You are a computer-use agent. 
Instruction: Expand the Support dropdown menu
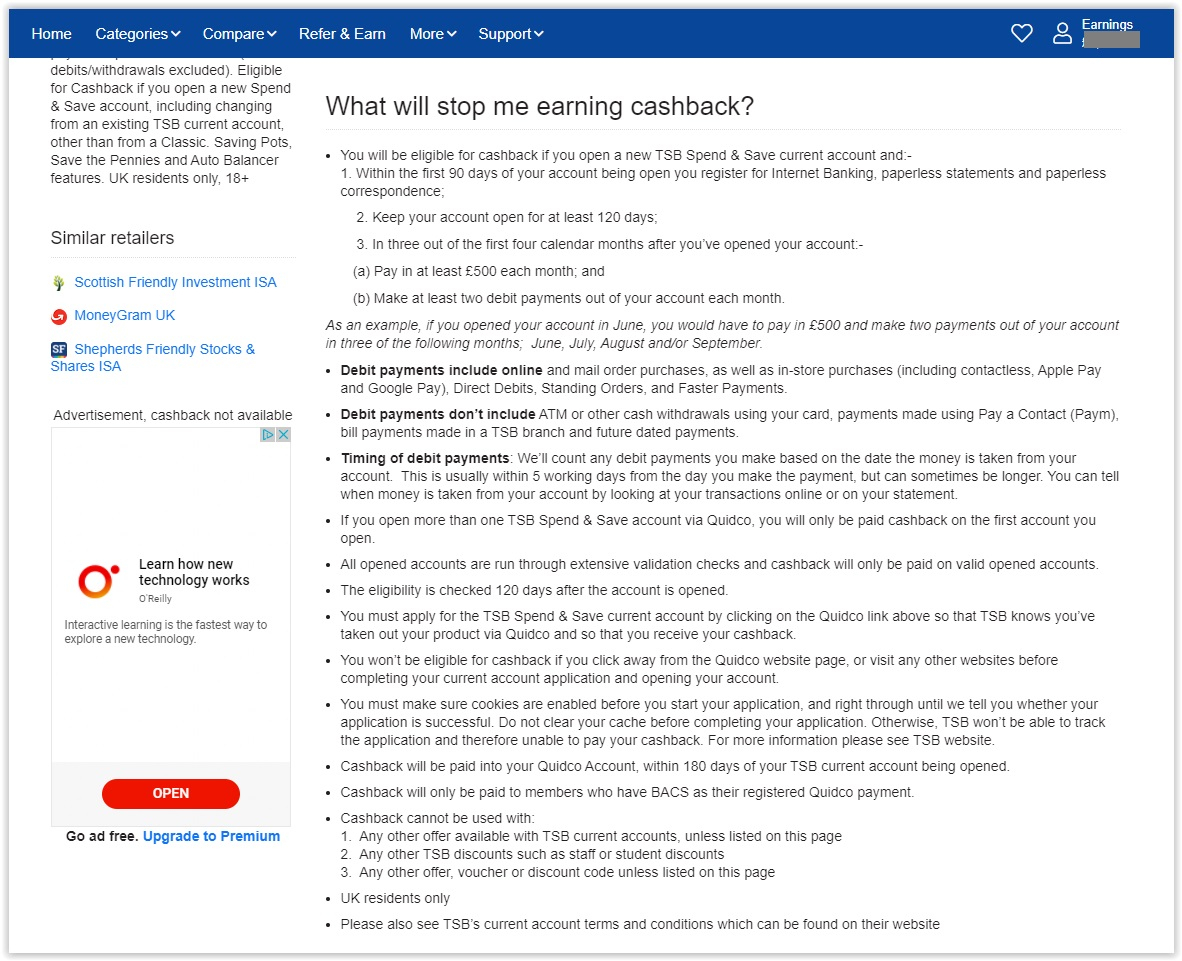tap(511, 34)
